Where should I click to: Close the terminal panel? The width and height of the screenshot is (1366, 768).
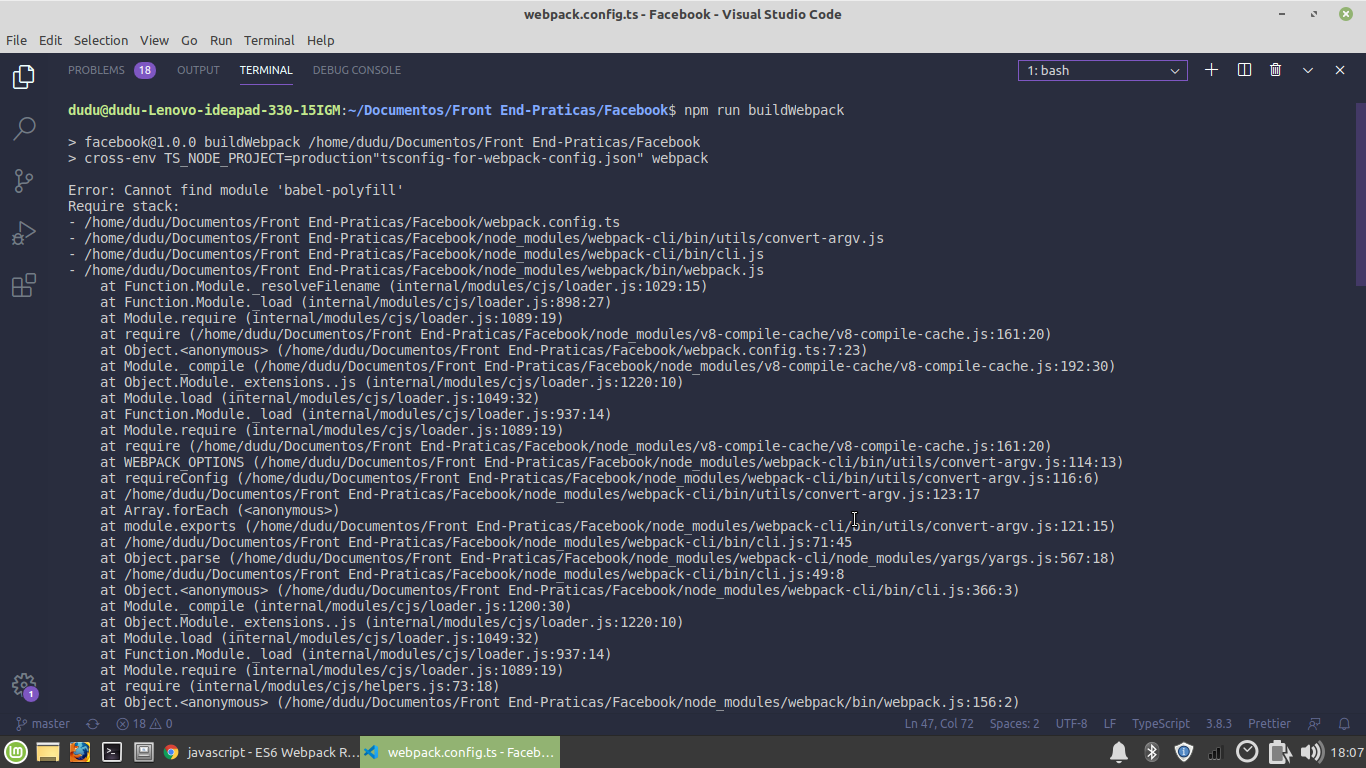pos(1340,70)
